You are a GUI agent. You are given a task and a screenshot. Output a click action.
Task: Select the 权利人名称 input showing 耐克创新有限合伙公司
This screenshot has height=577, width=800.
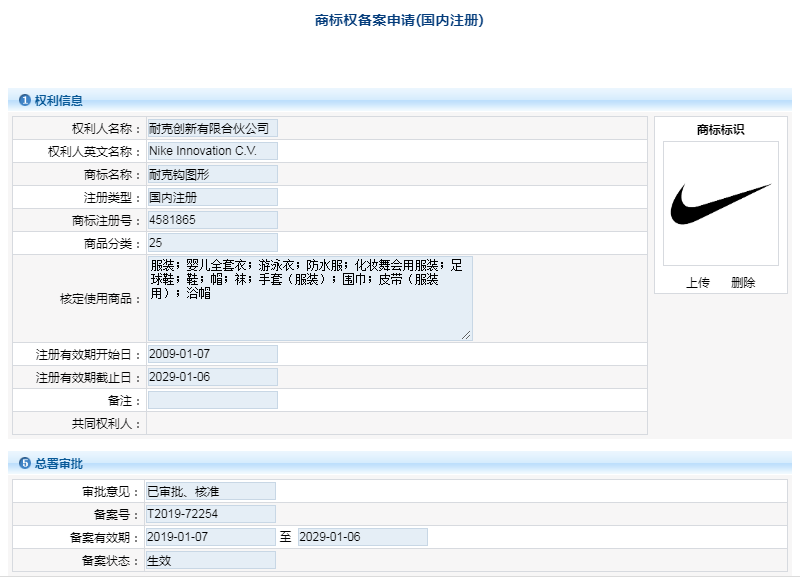click(212, 128)
